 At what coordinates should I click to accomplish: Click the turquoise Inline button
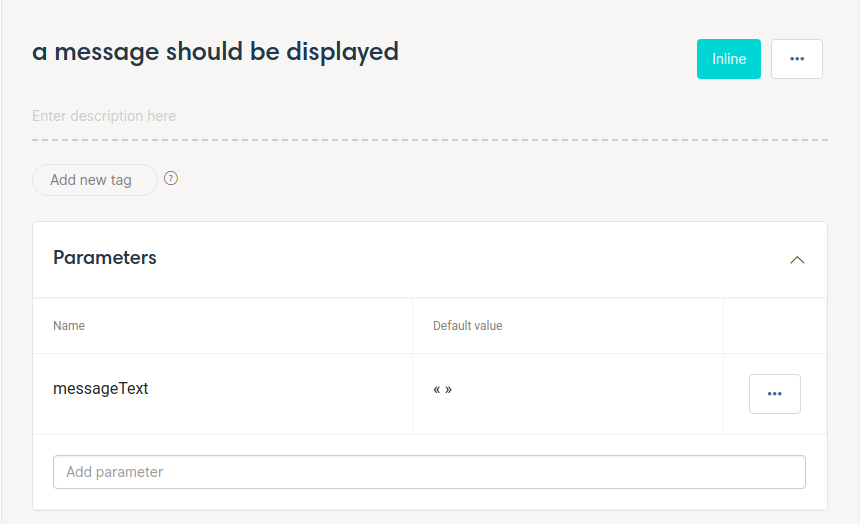pyautogui.click(x=728, y=59)
